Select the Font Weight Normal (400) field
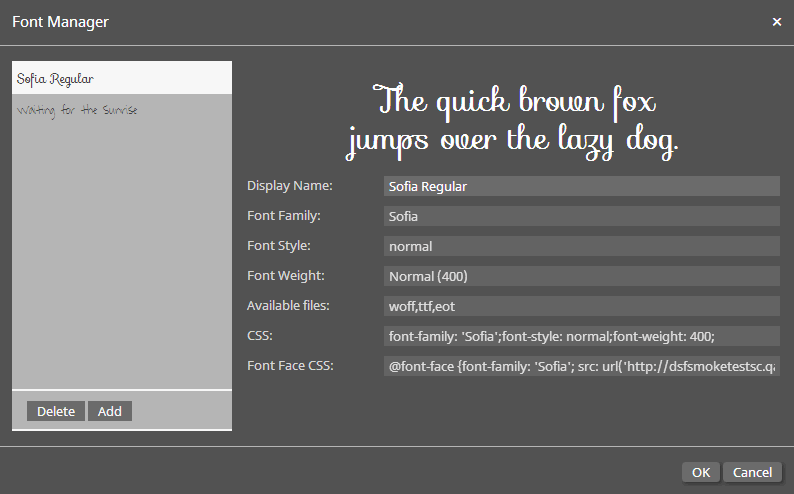The image size is (794, 494). pos(580,276)
